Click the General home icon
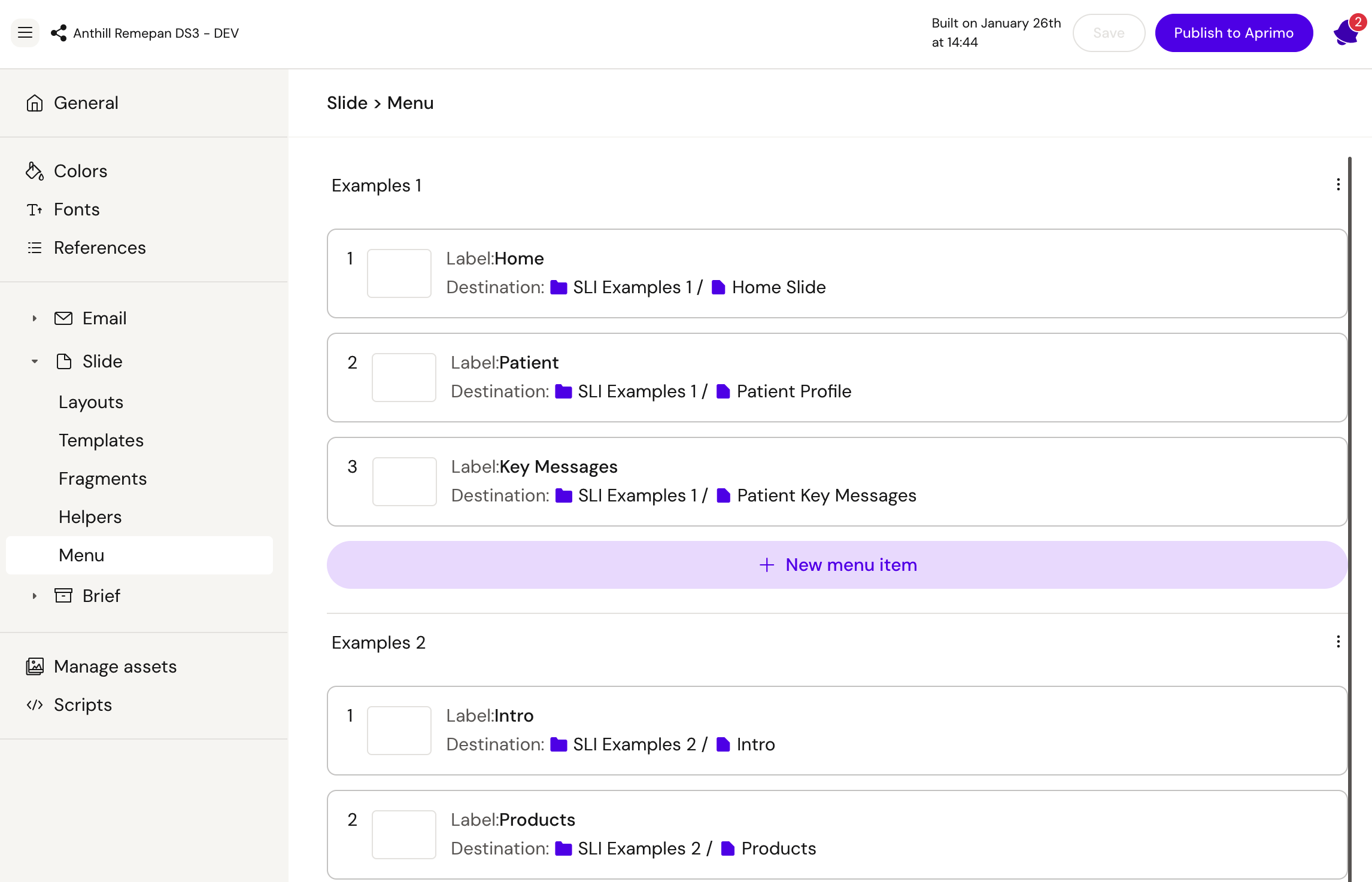 [x=35, y=103]
